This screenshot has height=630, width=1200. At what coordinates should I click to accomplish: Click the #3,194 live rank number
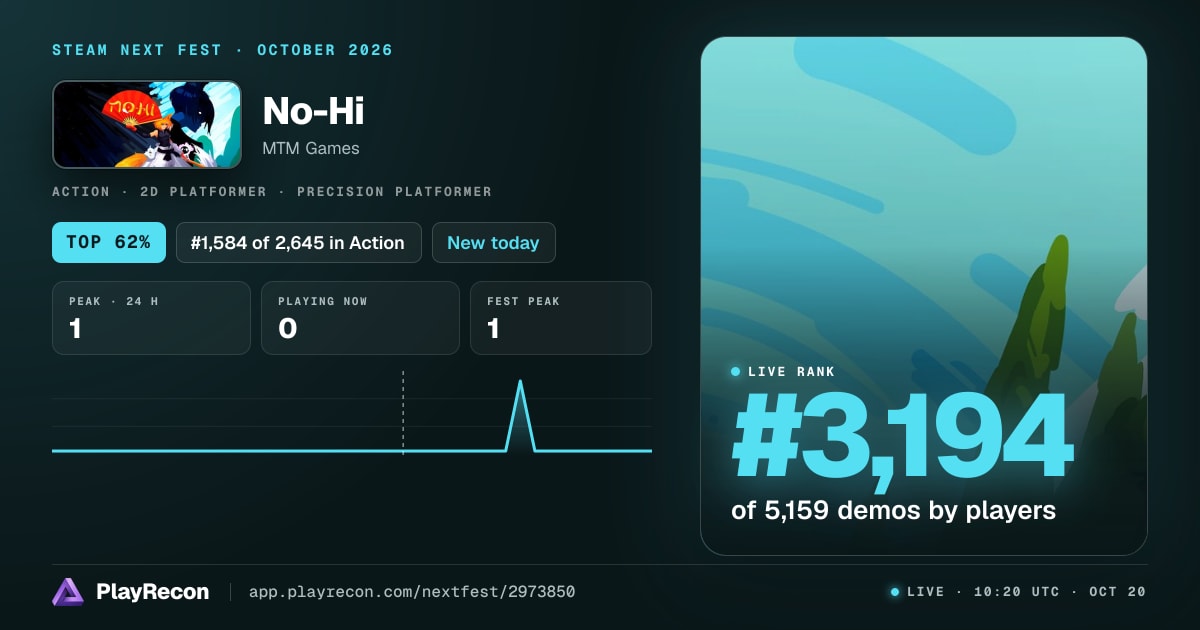click(x=902, y=438)
